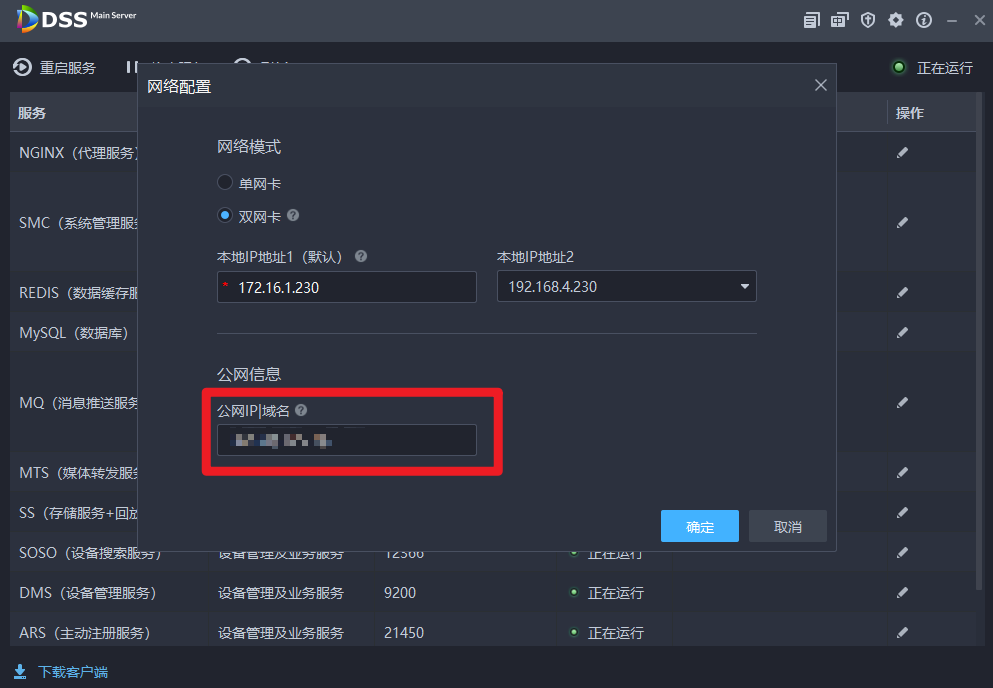This screenshot has width=993, height=688.
Task: Close the 网络配置 dialog
Action: click(x=821, y=85)
